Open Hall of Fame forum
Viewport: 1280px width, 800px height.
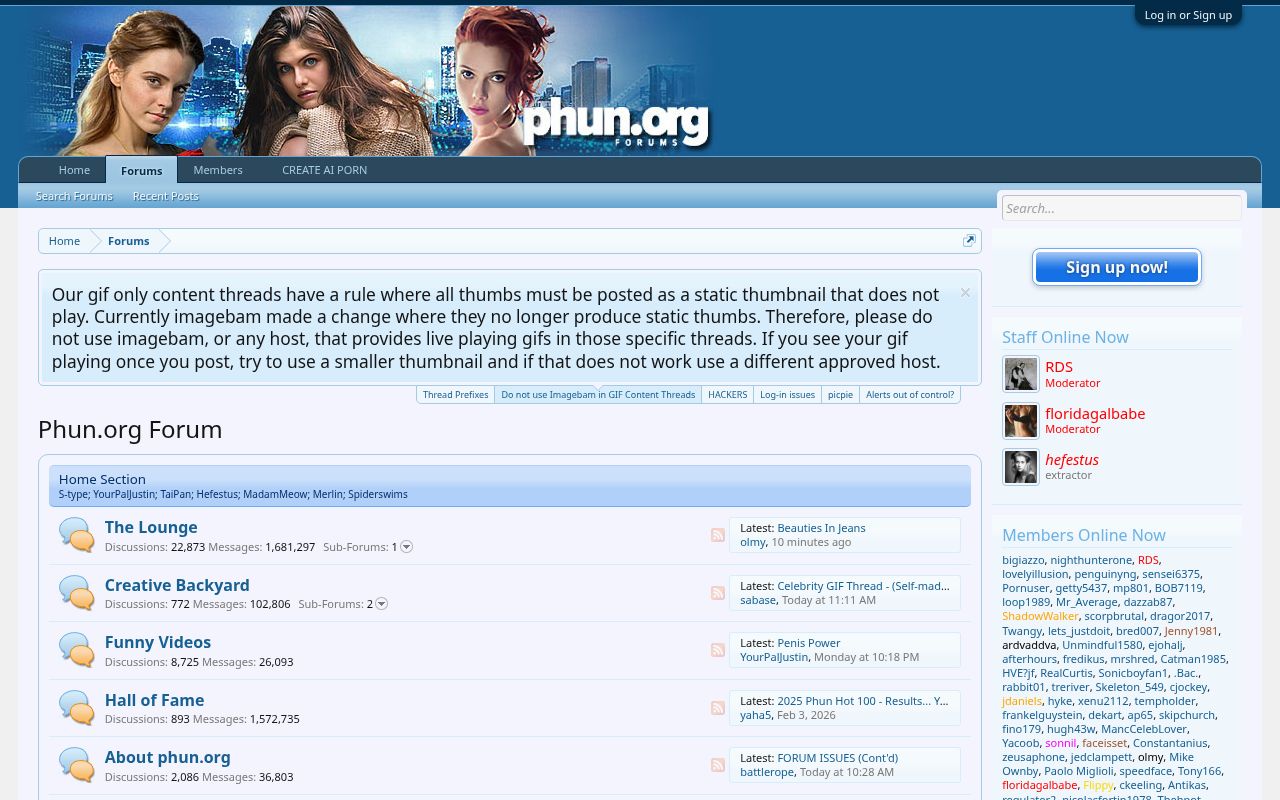154,700
